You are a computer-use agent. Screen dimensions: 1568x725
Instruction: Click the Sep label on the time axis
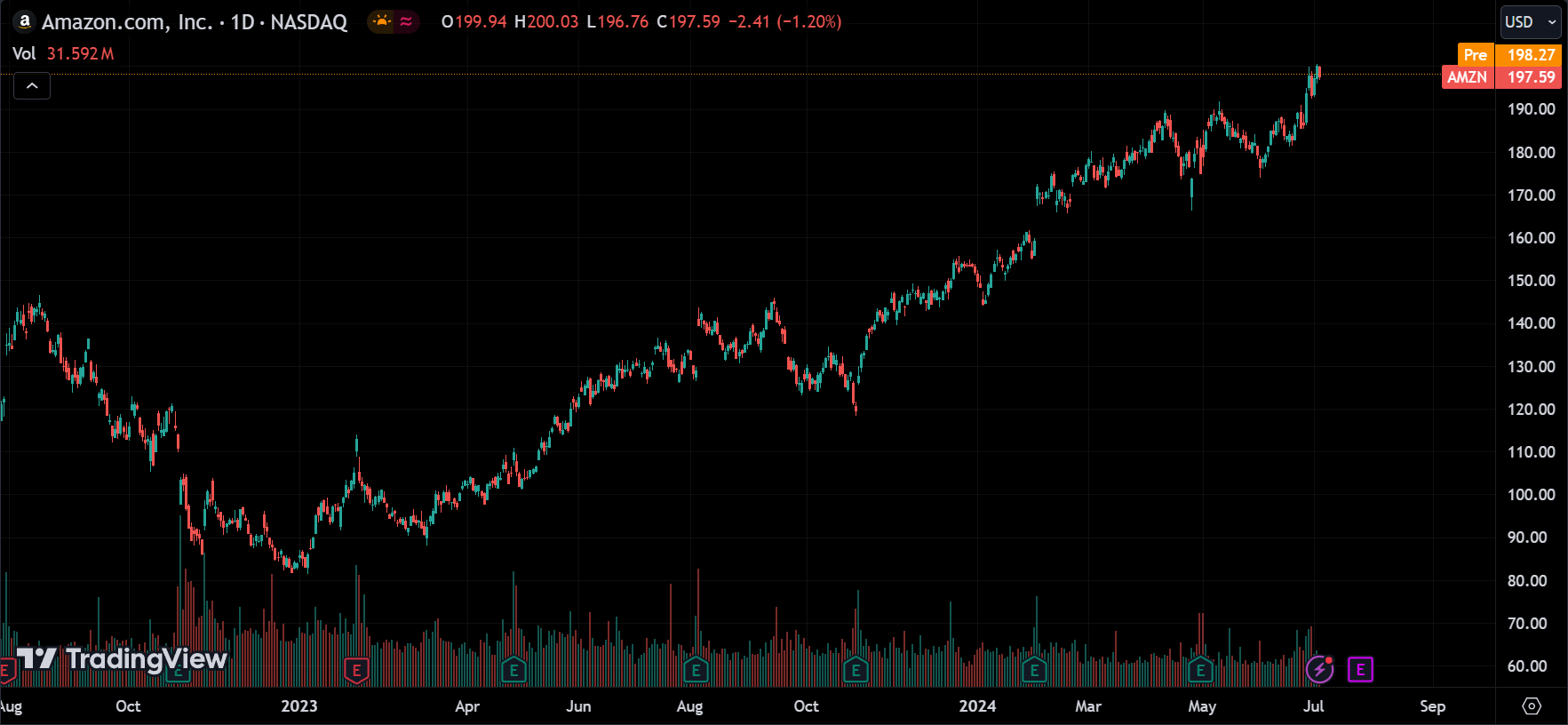(x=1432, y=706)
